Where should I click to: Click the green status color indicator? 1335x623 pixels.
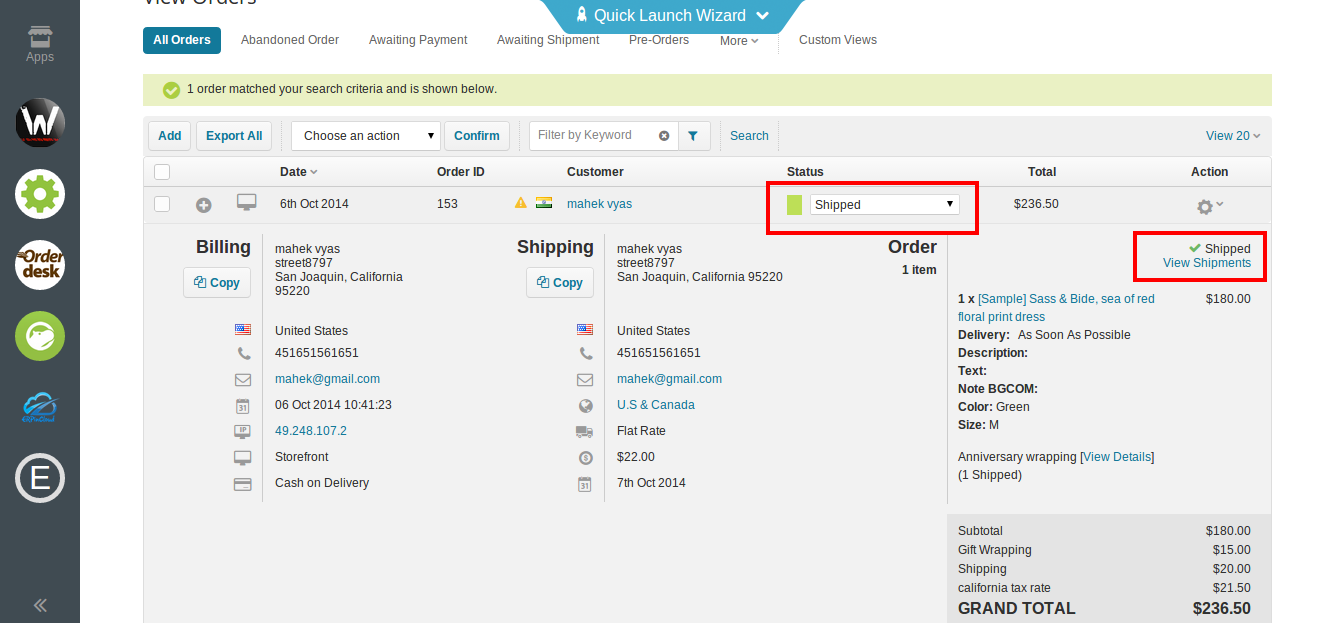794,203
